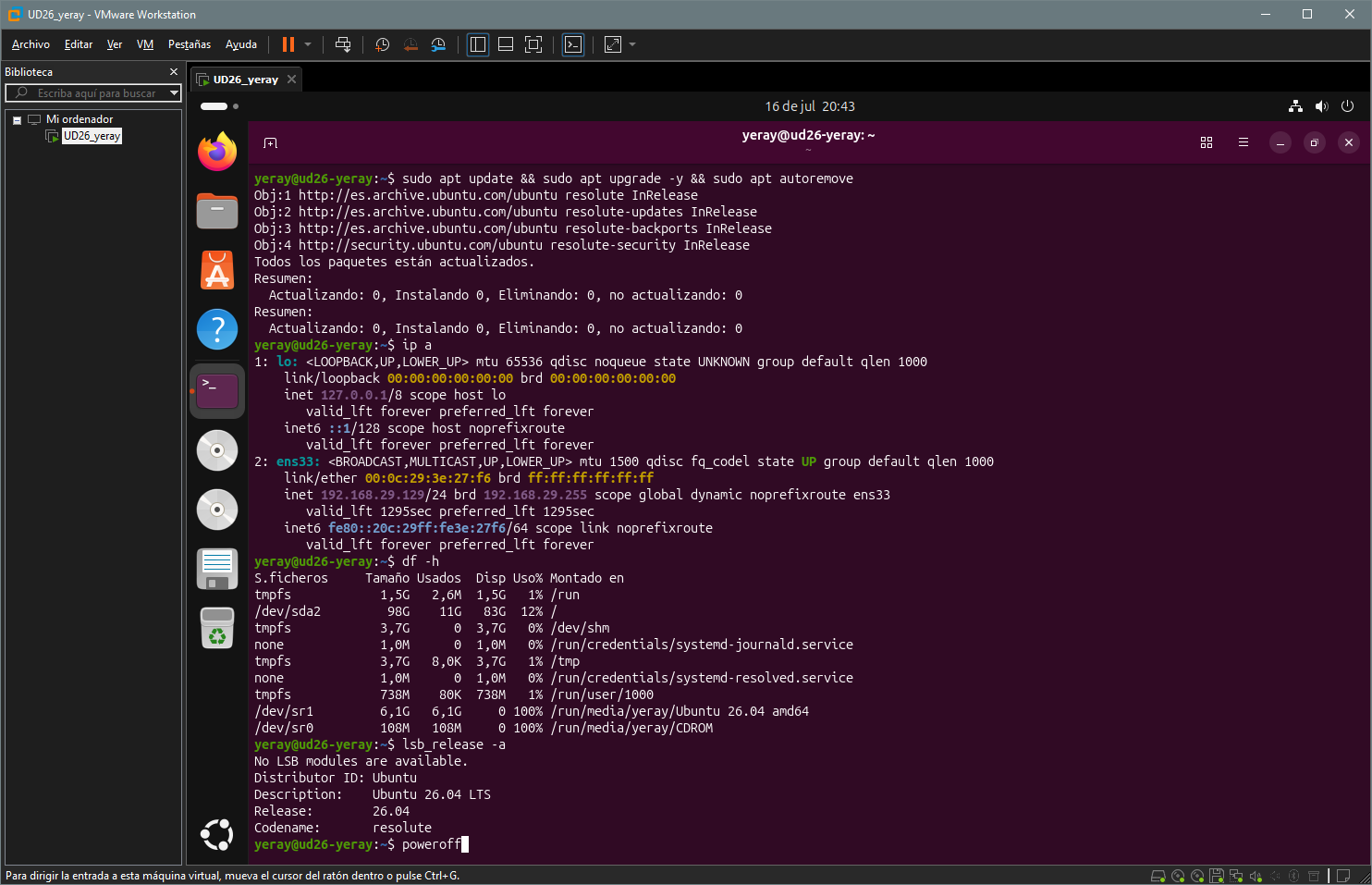Open the snapshot manager
1372x885 pixels.
[x=438, y=44]
